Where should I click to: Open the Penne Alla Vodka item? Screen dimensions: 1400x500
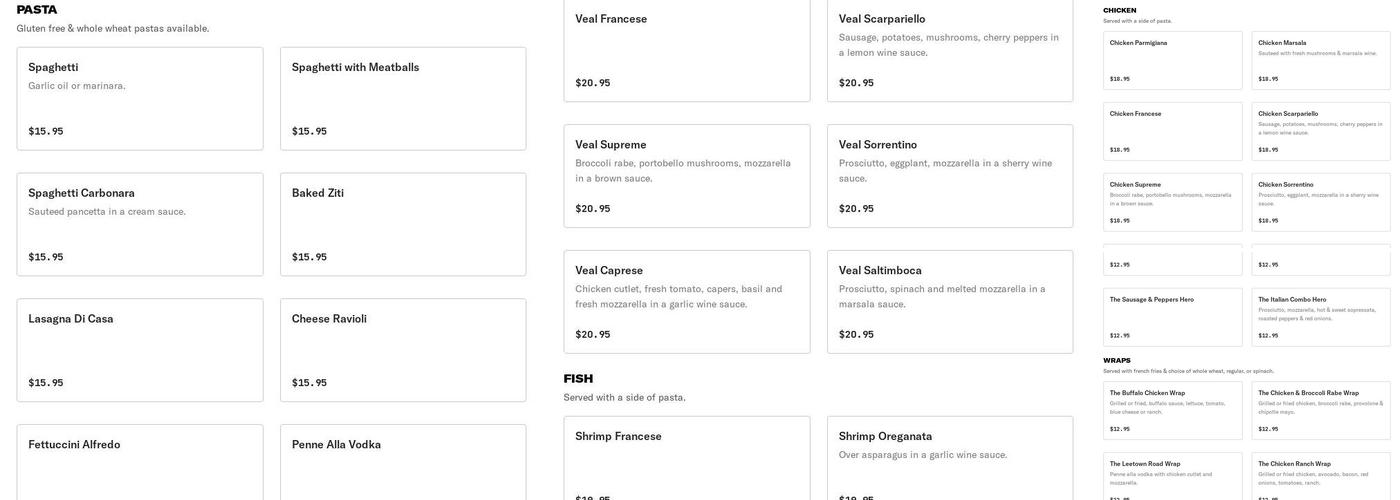click(403, 462)
